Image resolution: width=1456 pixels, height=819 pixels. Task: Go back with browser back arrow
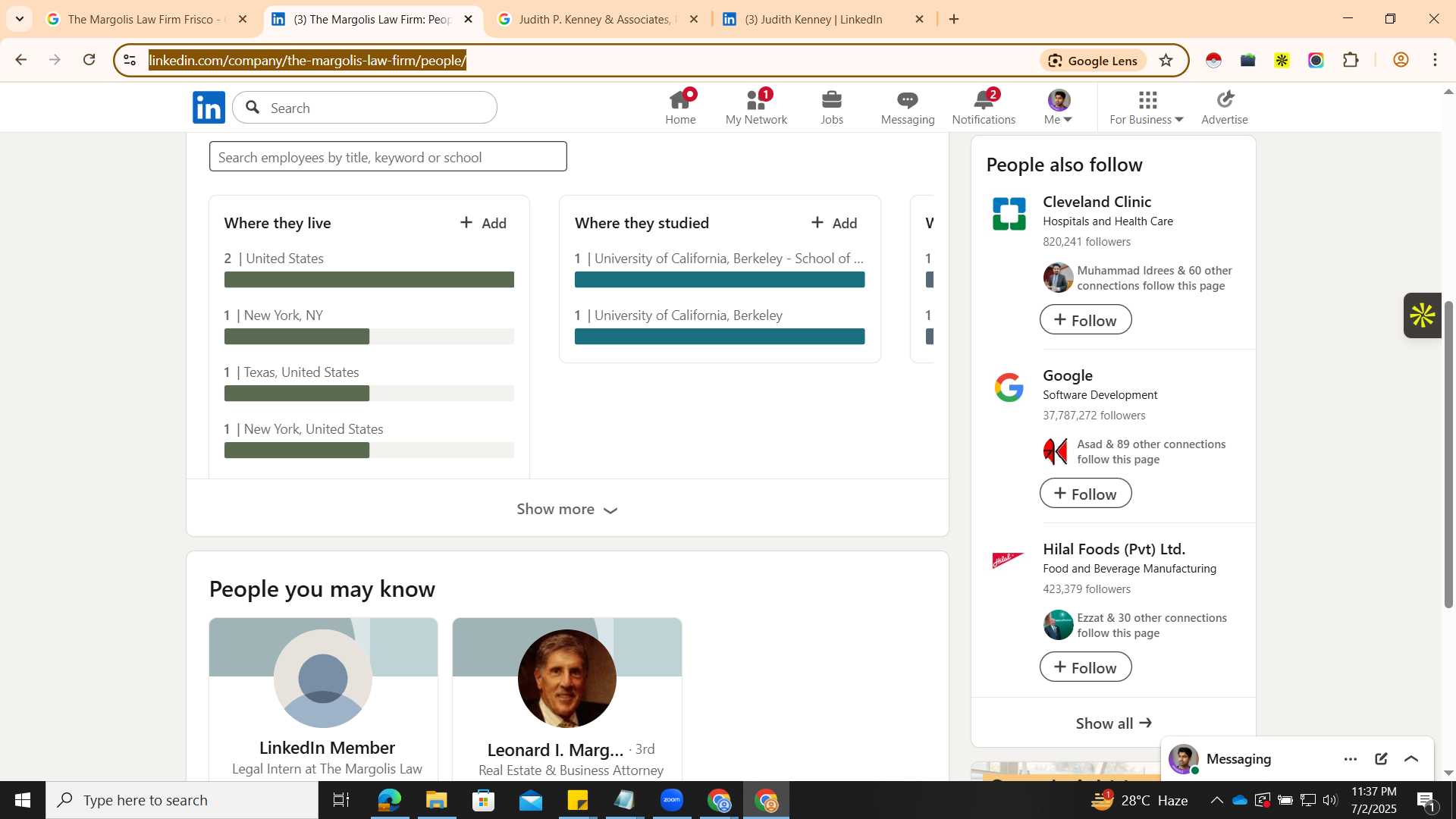click(20, 60)
